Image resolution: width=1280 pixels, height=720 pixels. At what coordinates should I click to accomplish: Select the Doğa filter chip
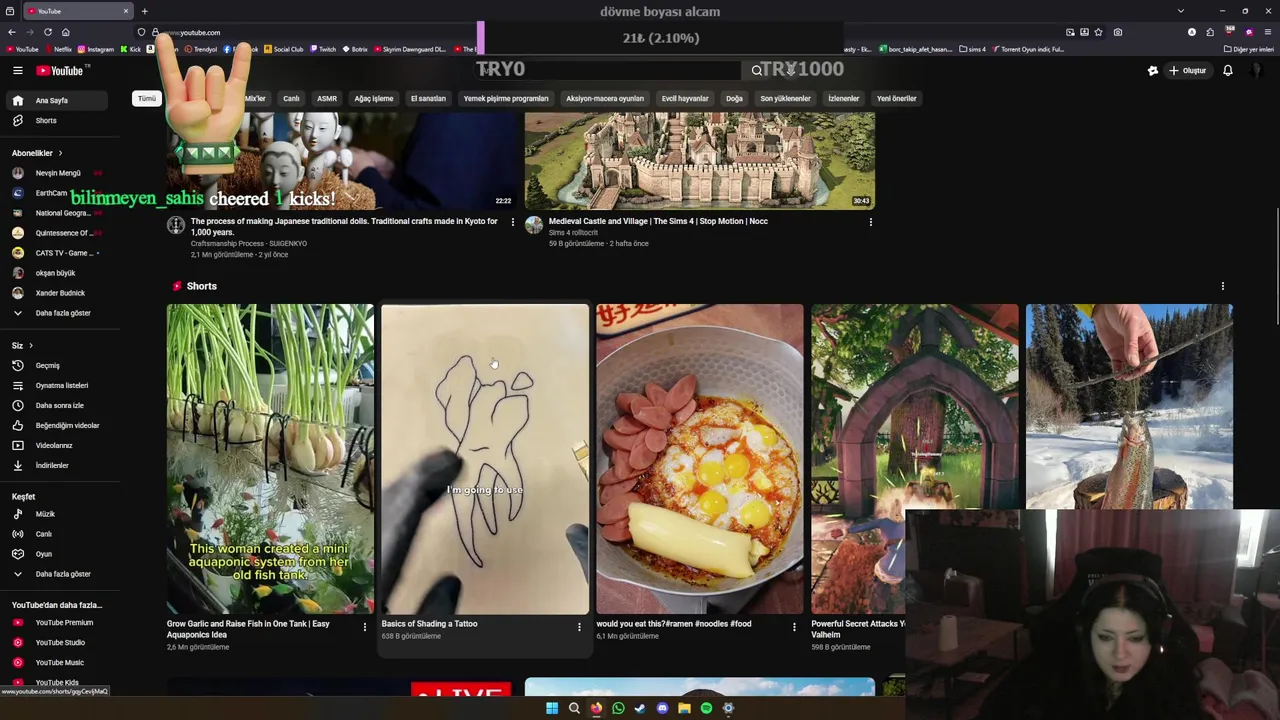[x=734, y=98]
